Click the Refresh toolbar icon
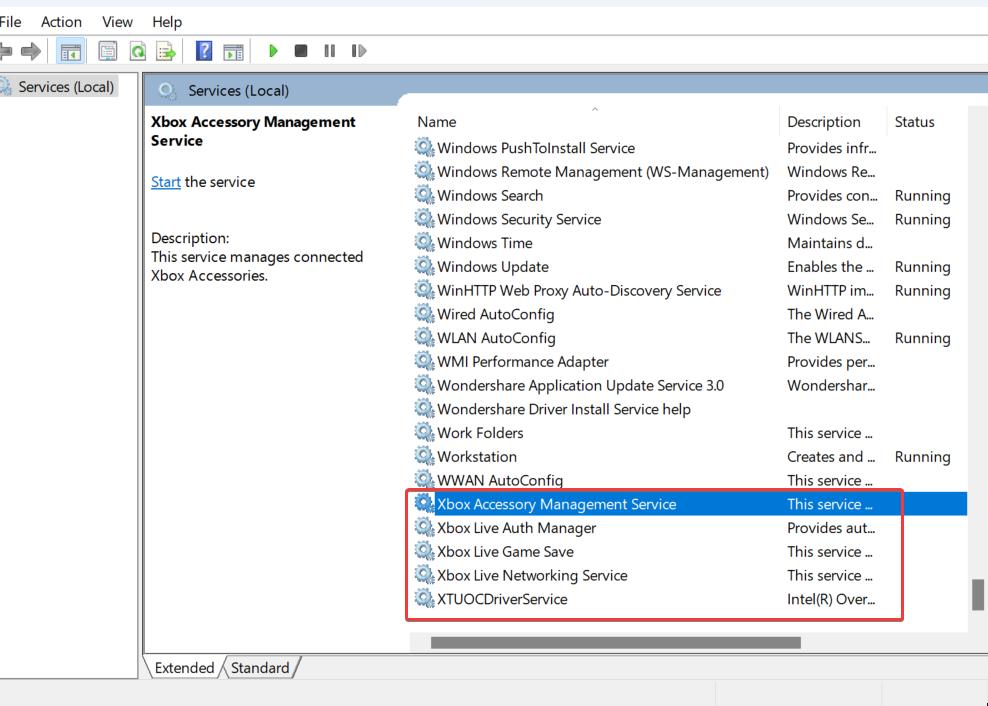Image resolution: width=988 pixels, height=706 pixels. point(138,51)
